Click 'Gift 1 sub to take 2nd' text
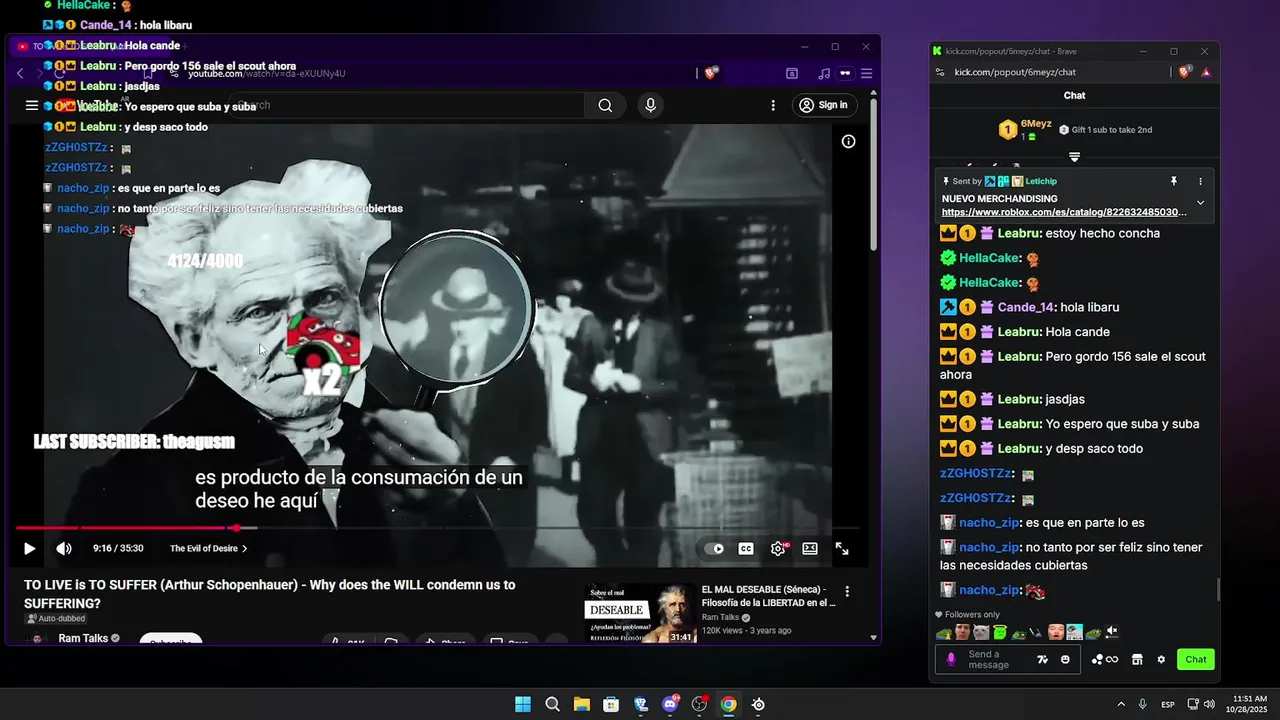The width and height of the screenshot is (1280, 720). pyautogui.click(x=1112, y=130)
